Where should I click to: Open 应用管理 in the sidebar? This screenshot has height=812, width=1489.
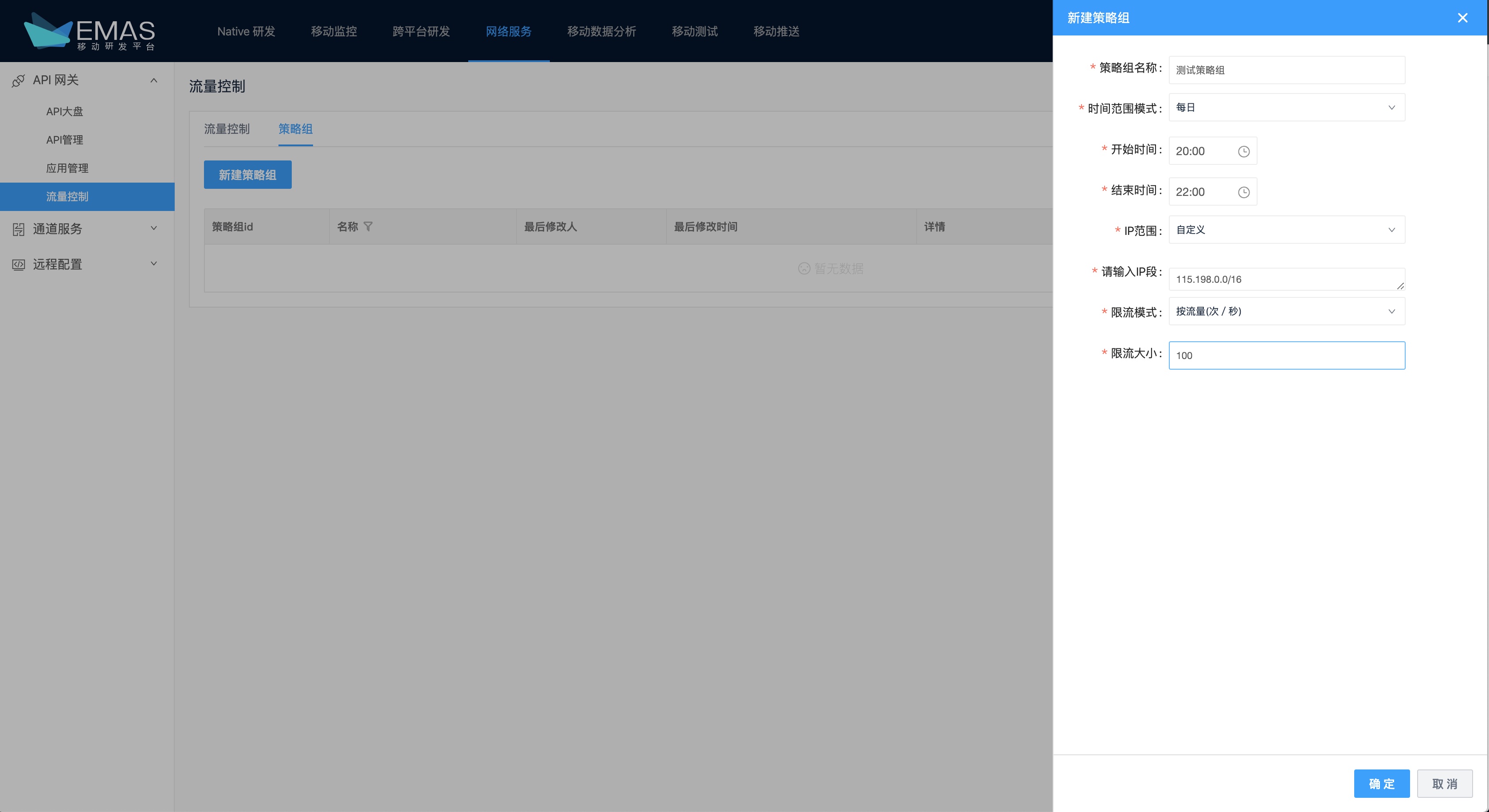[x=67, y=168]
